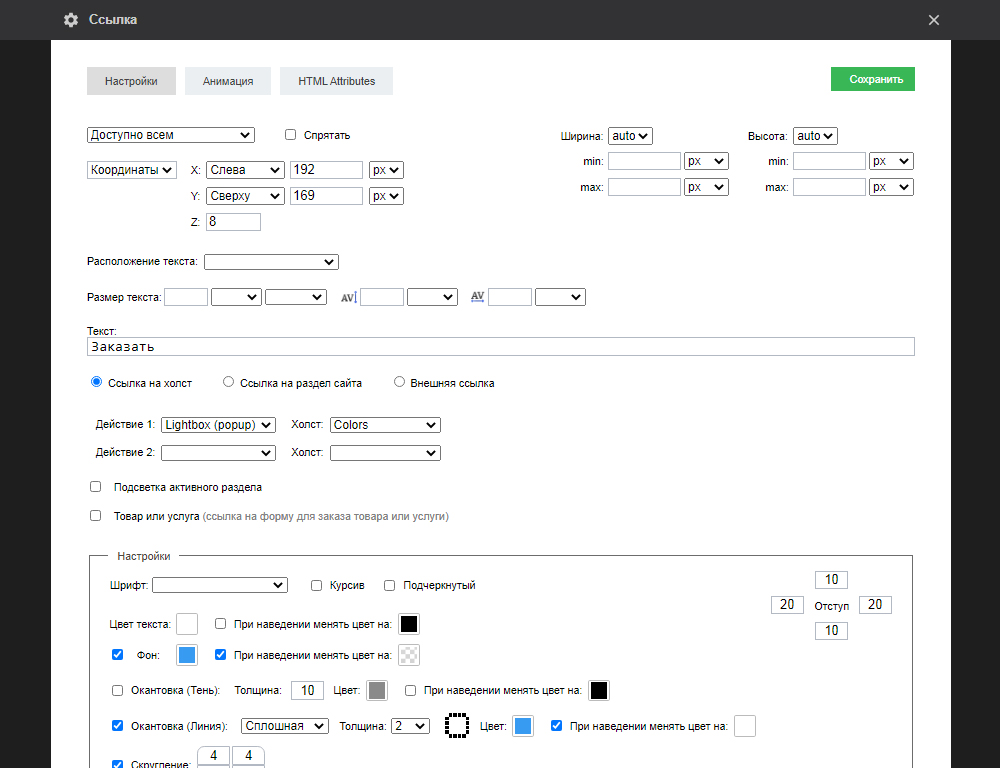Click the underlined AV letter spacing icon
Image resolution: width=1000 pixels, height=768 pixels.
tap(477, 297)
